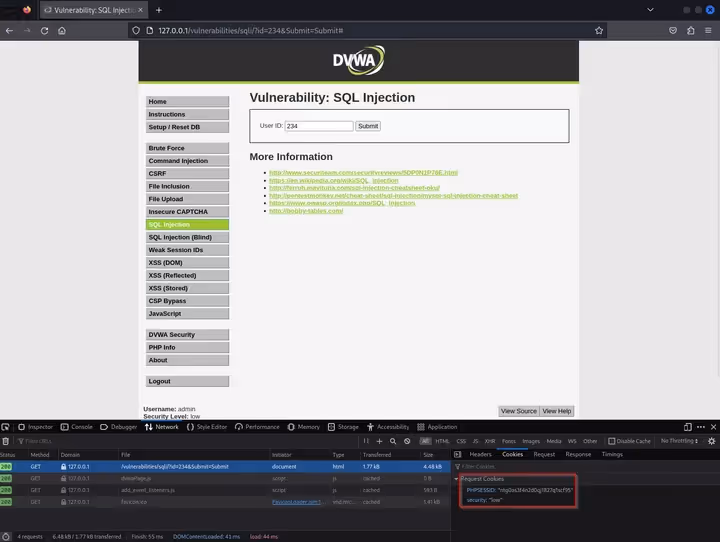
Task: Open the network search magnifier
Action: click(x=393, y=441)
